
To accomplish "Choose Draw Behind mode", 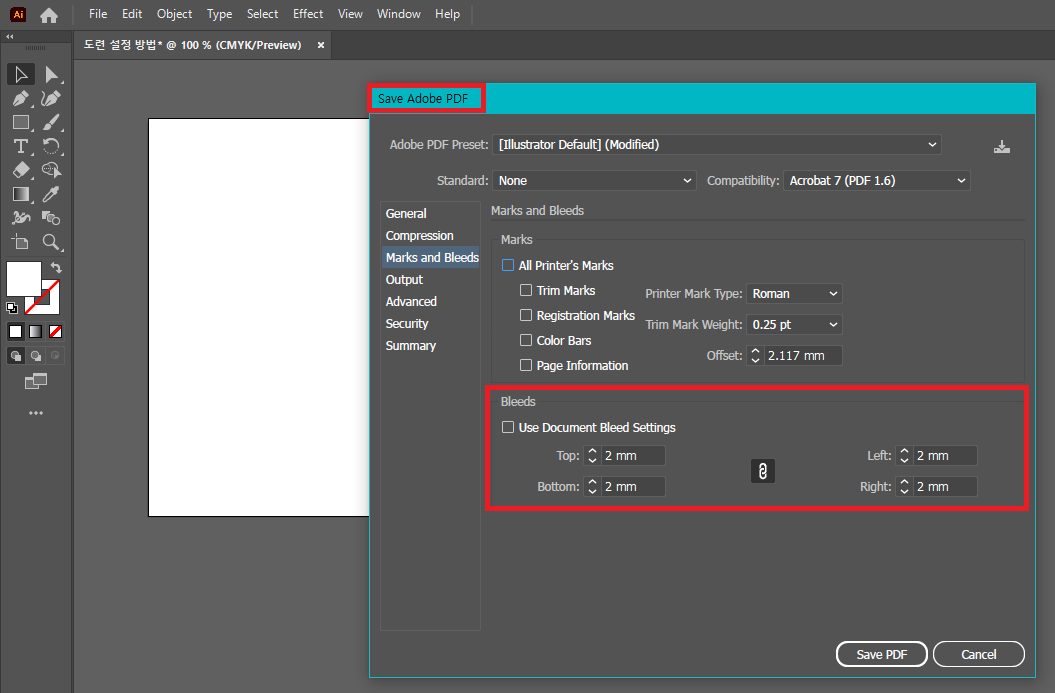I will (x=36, y=356).
